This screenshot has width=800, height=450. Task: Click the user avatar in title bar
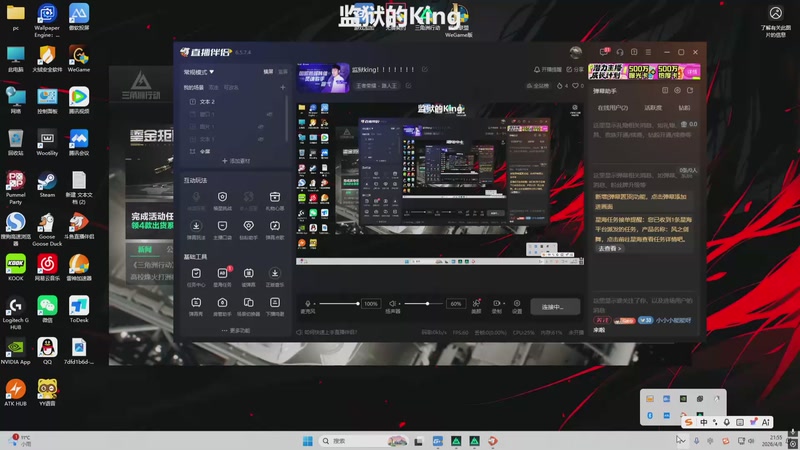(x=576, y=52)
